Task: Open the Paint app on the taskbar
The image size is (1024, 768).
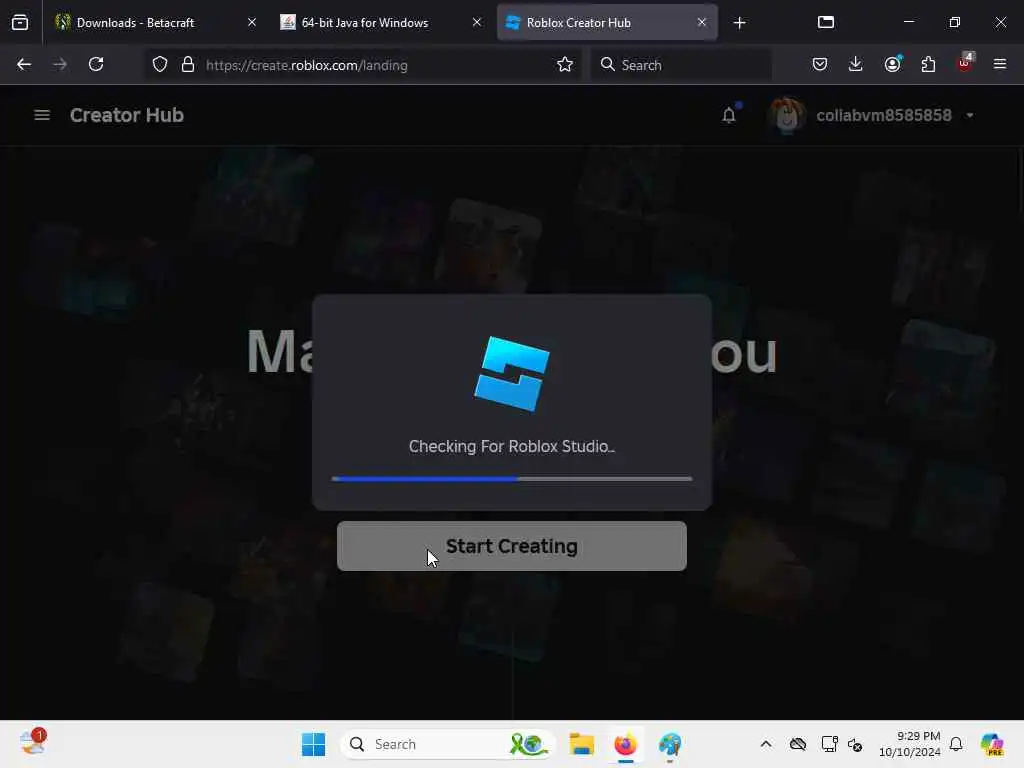Action: point(670,744)
